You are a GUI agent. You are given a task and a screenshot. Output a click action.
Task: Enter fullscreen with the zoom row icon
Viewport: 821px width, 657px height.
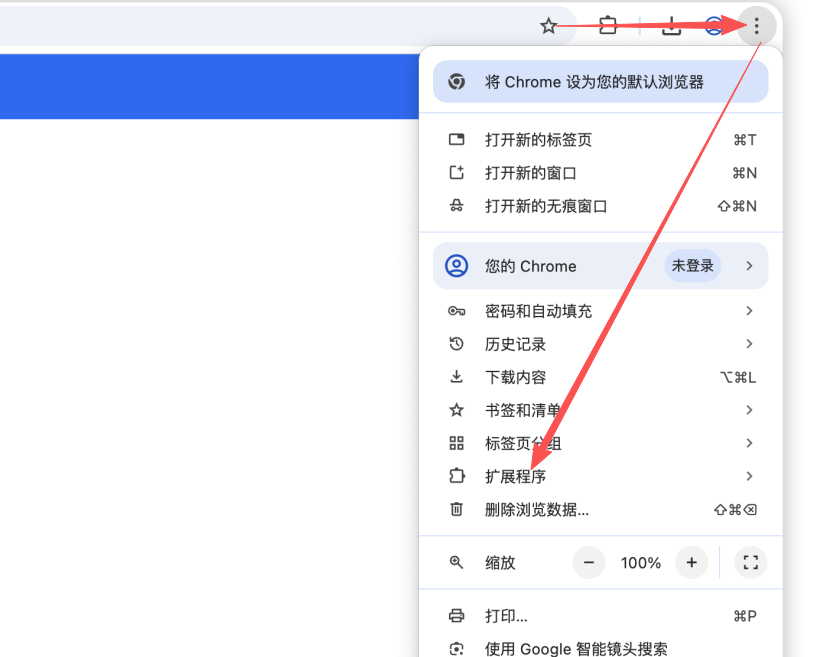(751, 563)
